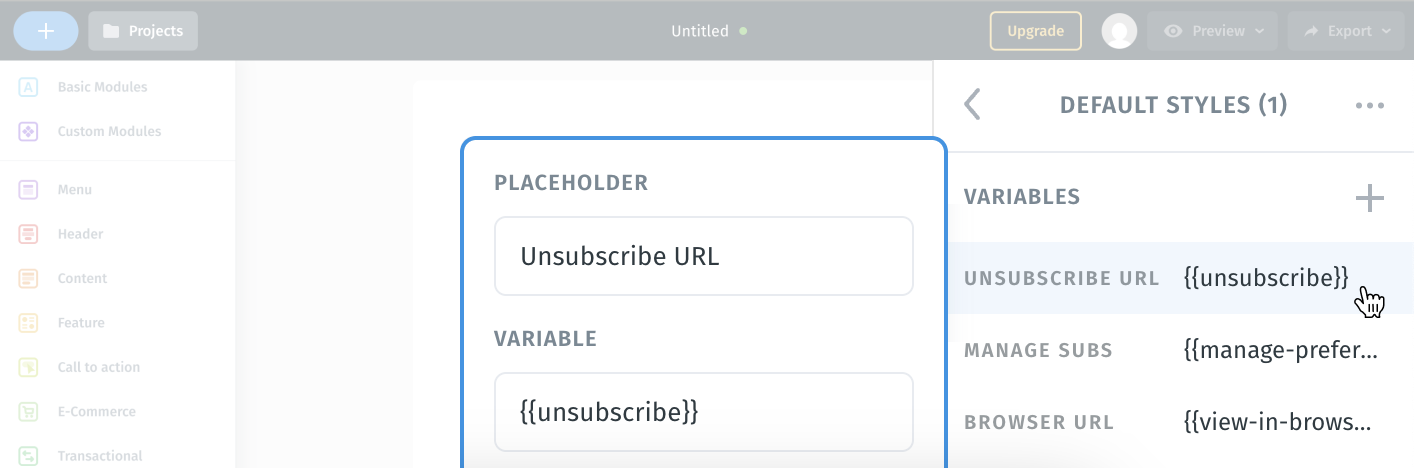The height and width of the screenshot is (468, 1414).
Task: Select the Content category
Action: pos(82,278)
